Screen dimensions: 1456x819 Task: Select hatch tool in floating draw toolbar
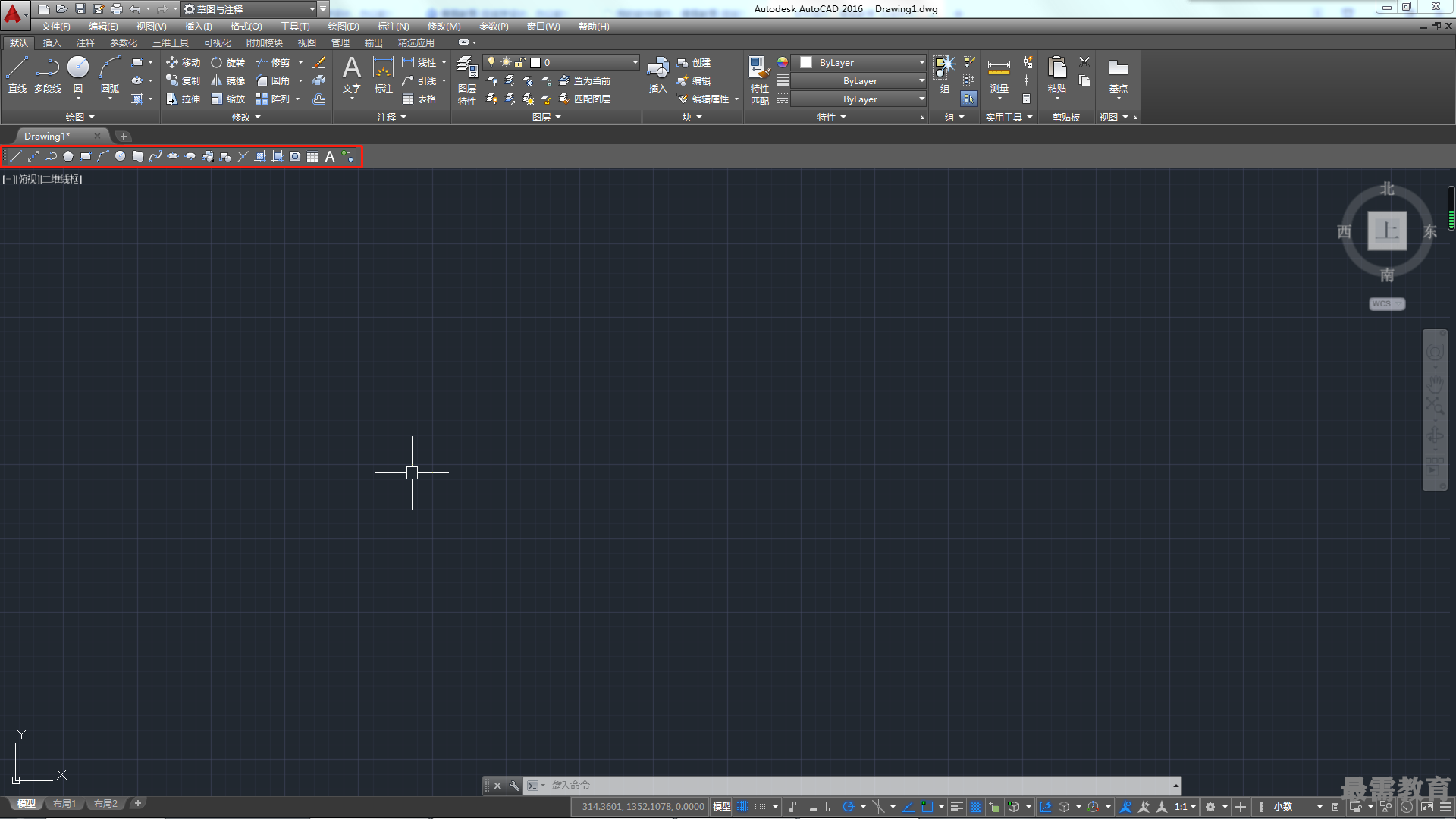pyautogui.click(x=260, y=156)
